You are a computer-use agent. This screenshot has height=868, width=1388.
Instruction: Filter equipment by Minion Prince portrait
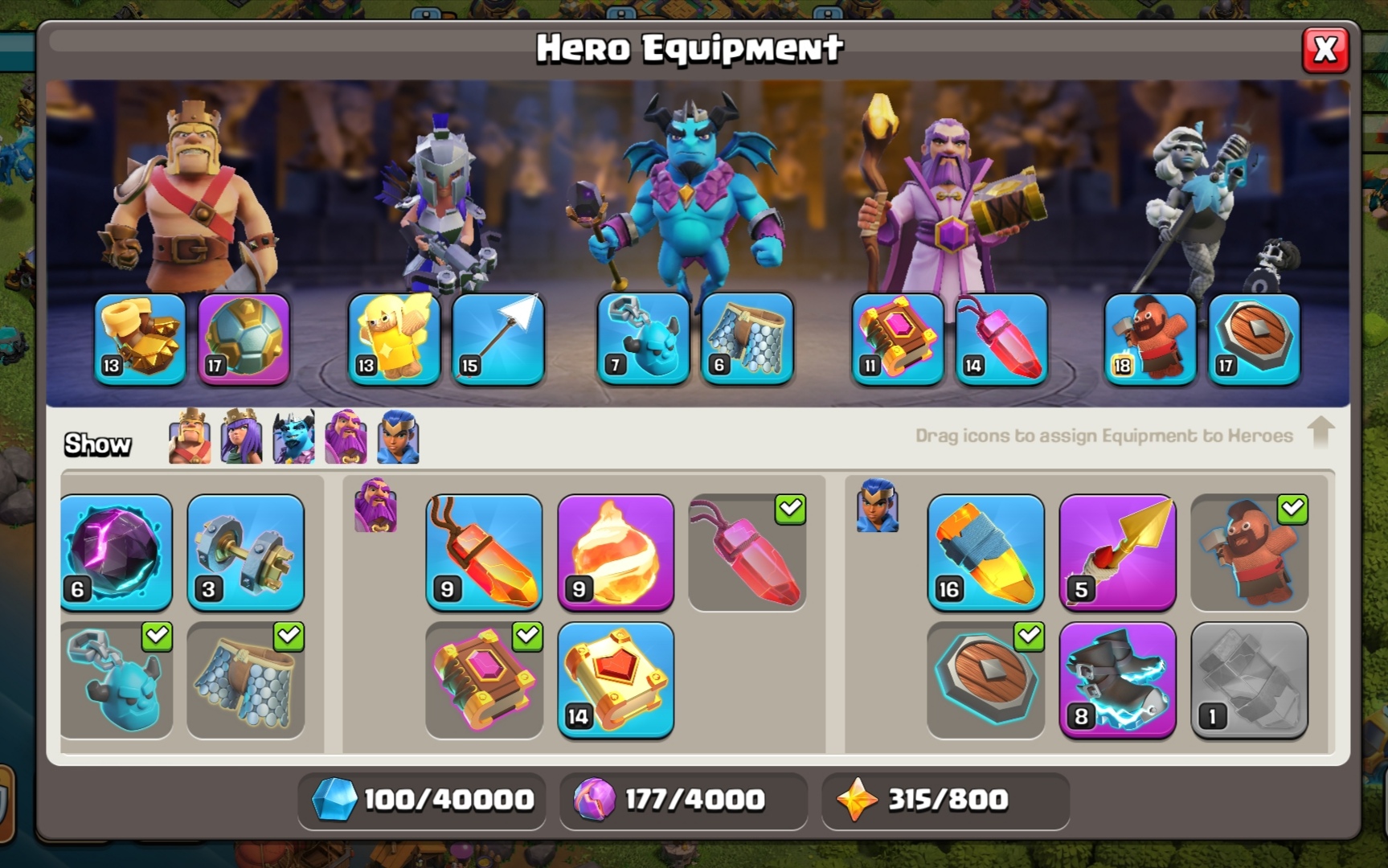(x=293, y=436)
